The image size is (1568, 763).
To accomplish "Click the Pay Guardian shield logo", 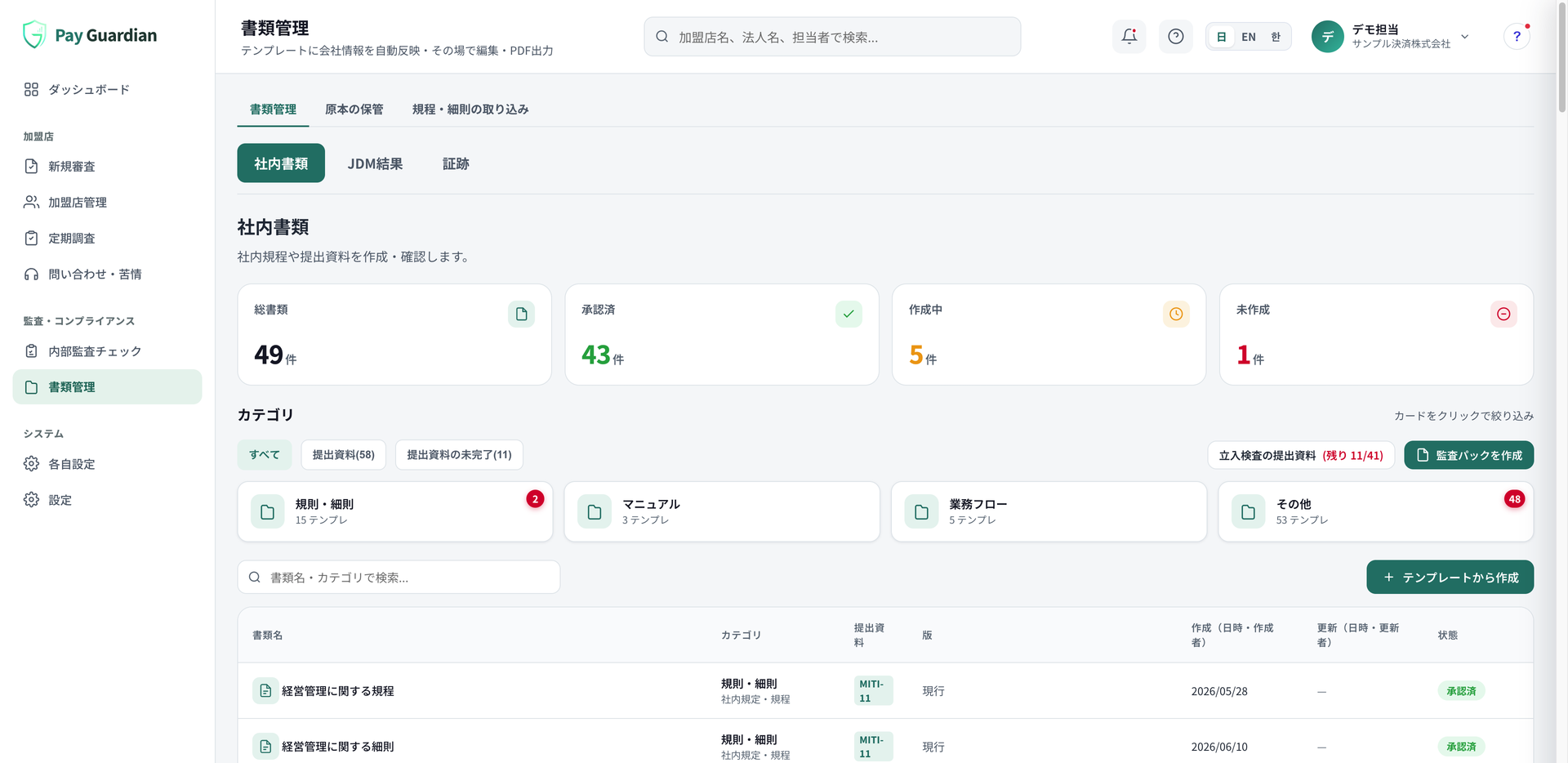I will pos(33,35).
